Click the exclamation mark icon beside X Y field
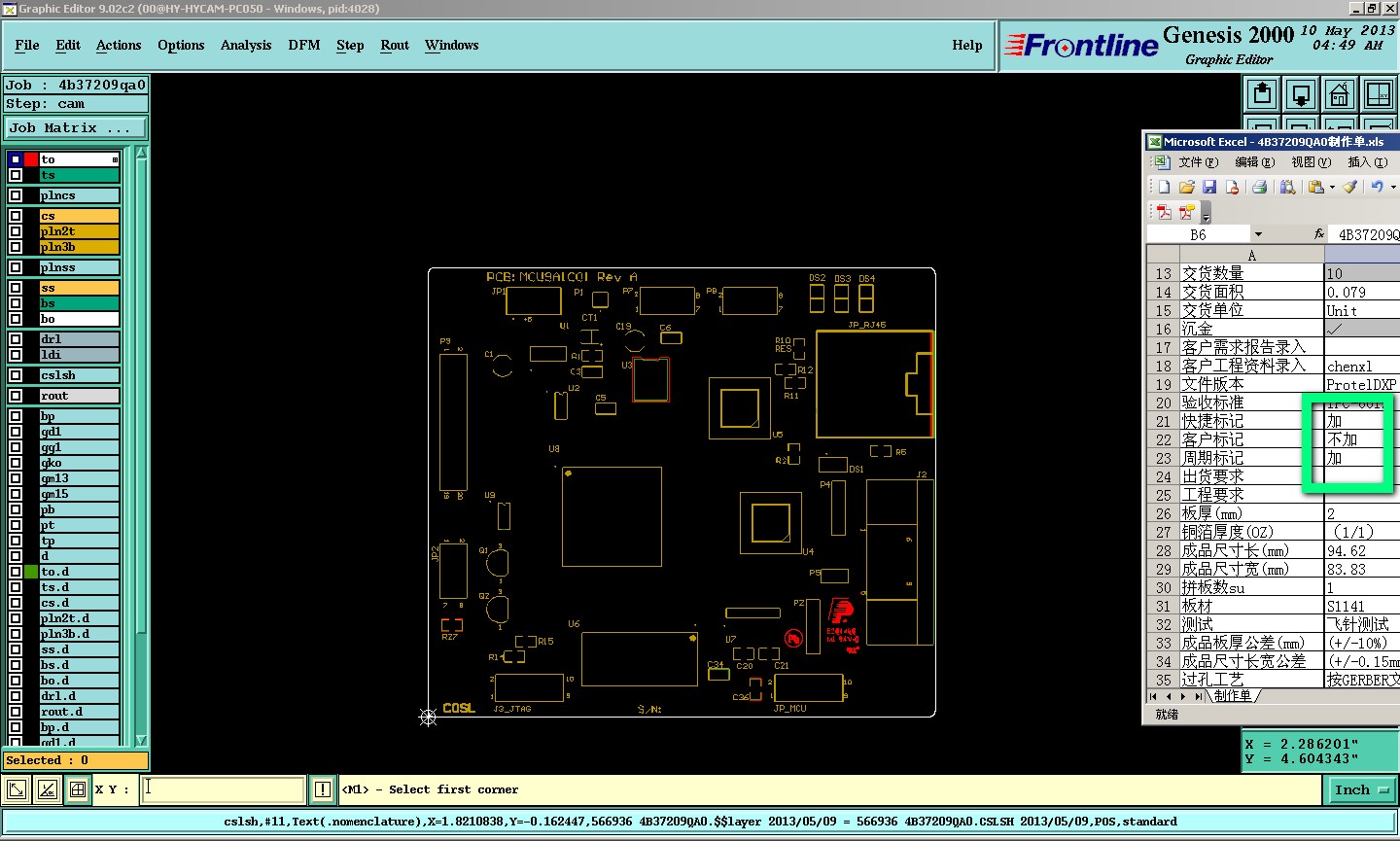The height and width of the screenshot is (841, 1400). (x=323, y=789)
